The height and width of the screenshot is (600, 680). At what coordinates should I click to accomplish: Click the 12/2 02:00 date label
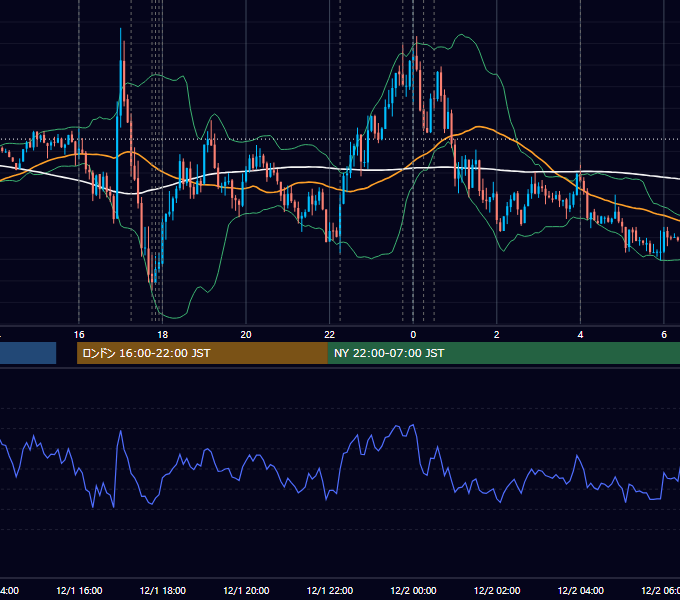pos(497,590)
